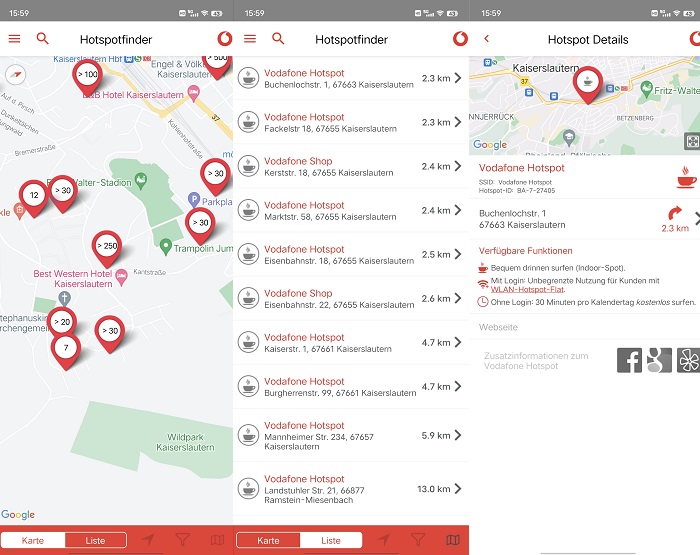The height and width of the screenshot is (555, 700).
Task: Follow the WLAN-Hotspot-Flat link
Action: 527,289
